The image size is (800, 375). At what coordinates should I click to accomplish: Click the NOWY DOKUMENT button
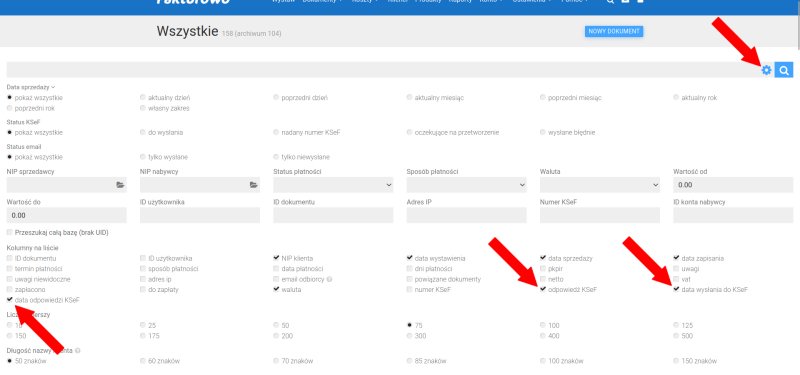(x=614, y=32)
